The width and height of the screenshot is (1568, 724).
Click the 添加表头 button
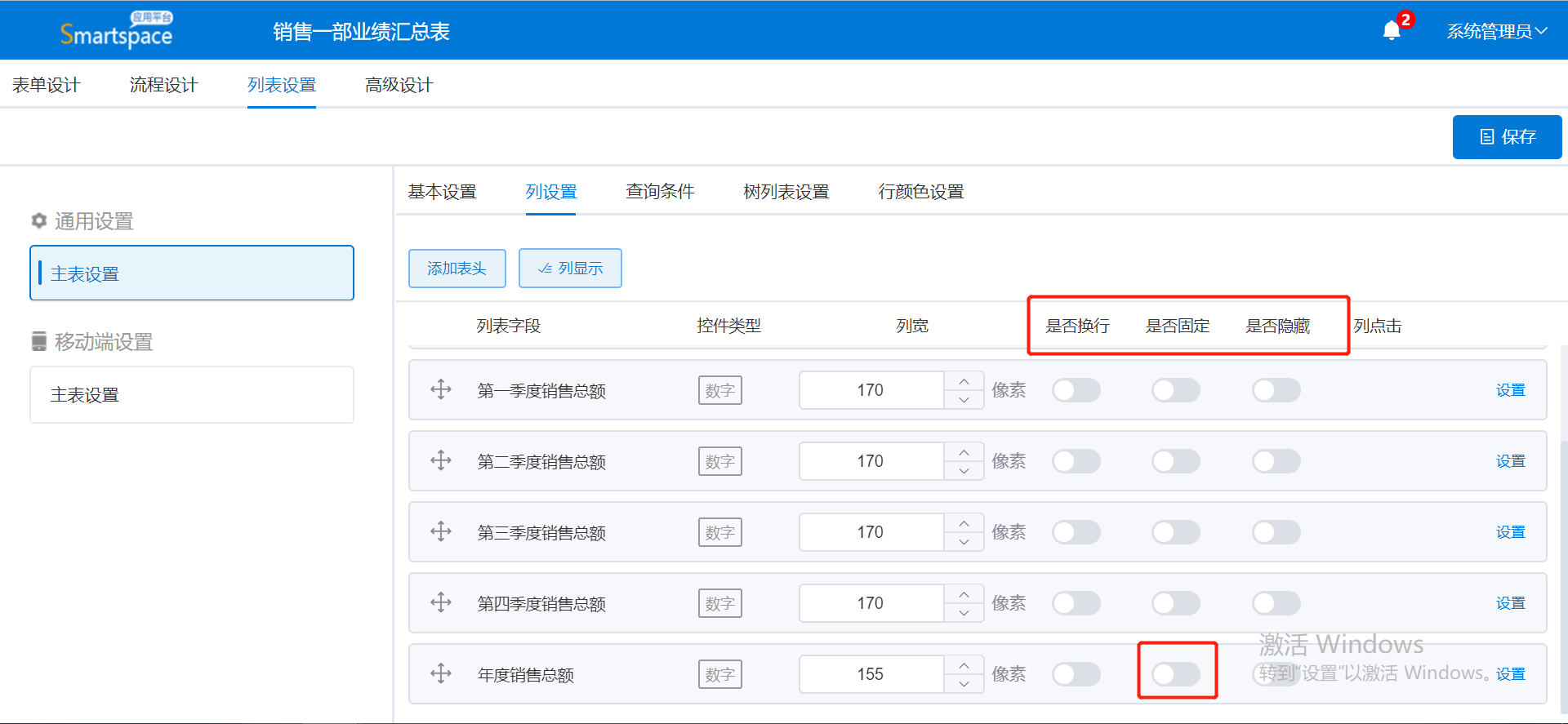457,269
